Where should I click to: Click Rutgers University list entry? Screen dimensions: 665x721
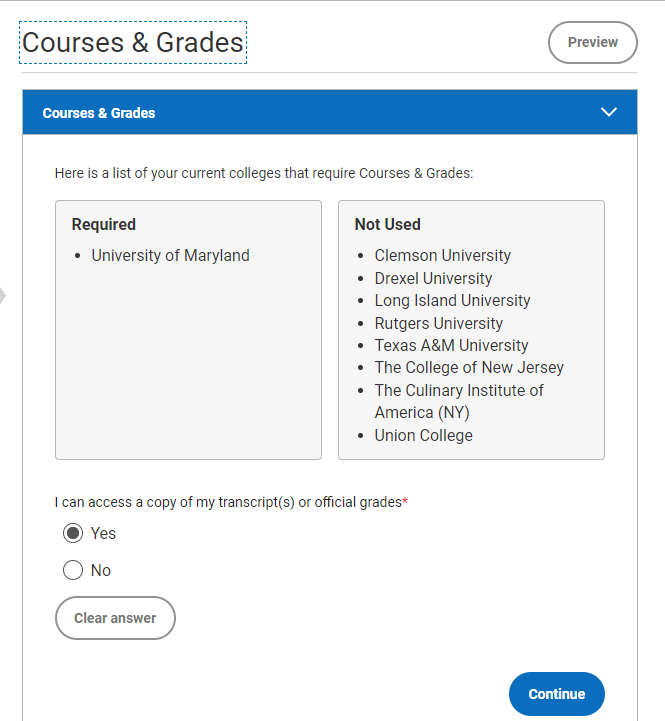click(439, 323)
